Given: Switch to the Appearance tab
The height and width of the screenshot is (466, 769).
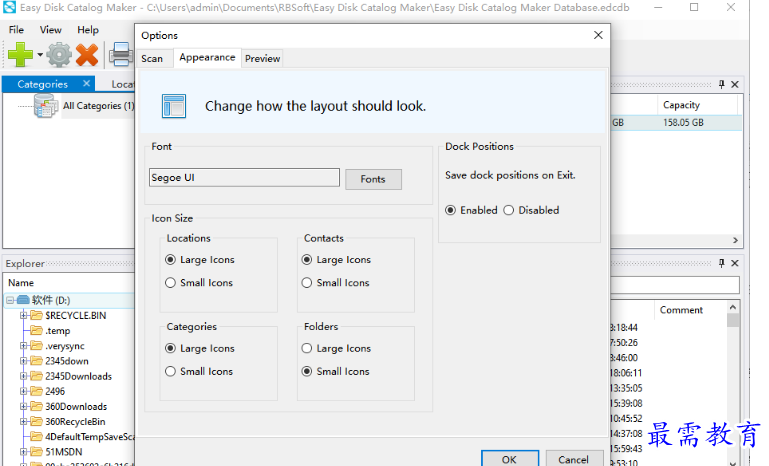Looking at the screenshot, I should click(x=207, y=57).
